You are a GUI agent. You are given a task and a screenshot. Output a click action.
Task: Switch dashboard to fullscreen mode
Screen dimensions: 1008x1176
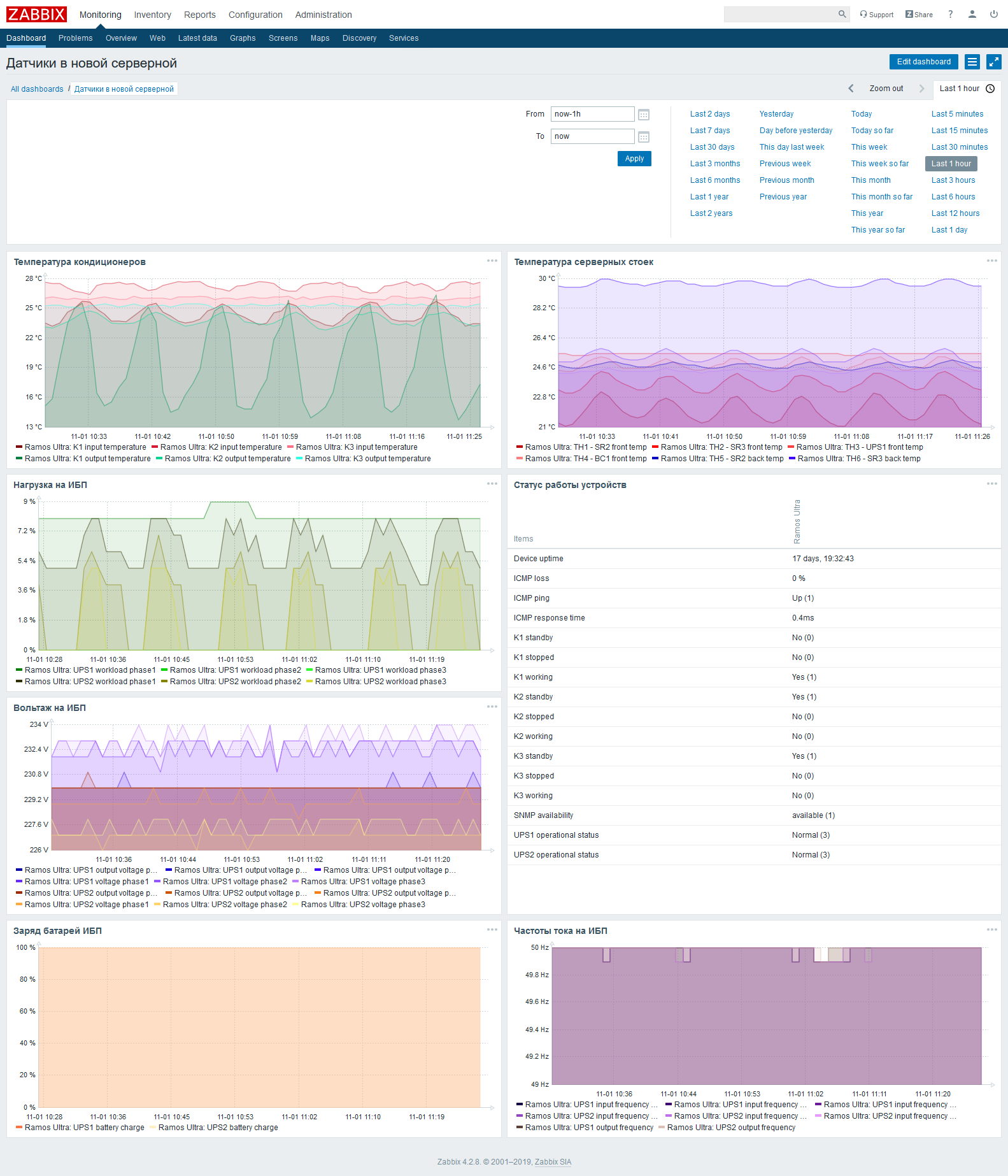point(994,62)
